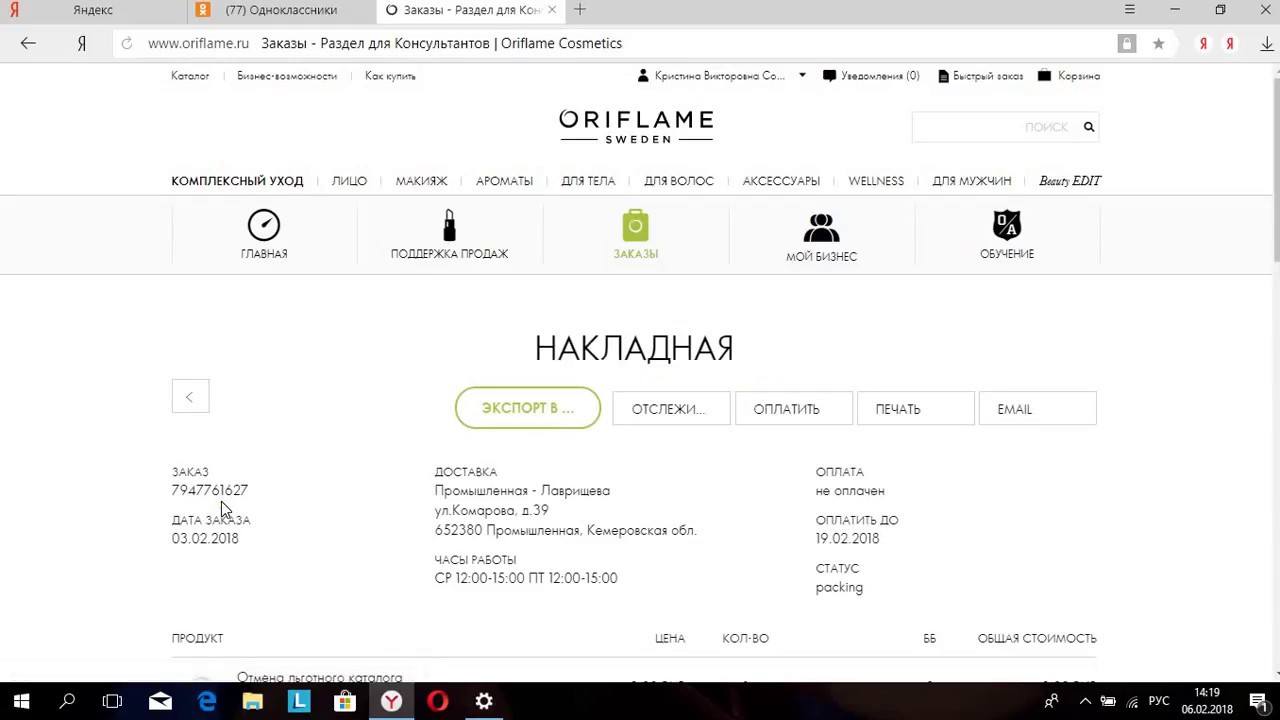Viewport: 1280px width, 720px height.
Task: Open browser downloads arrow icon
Action: (x=1267, y=43)
